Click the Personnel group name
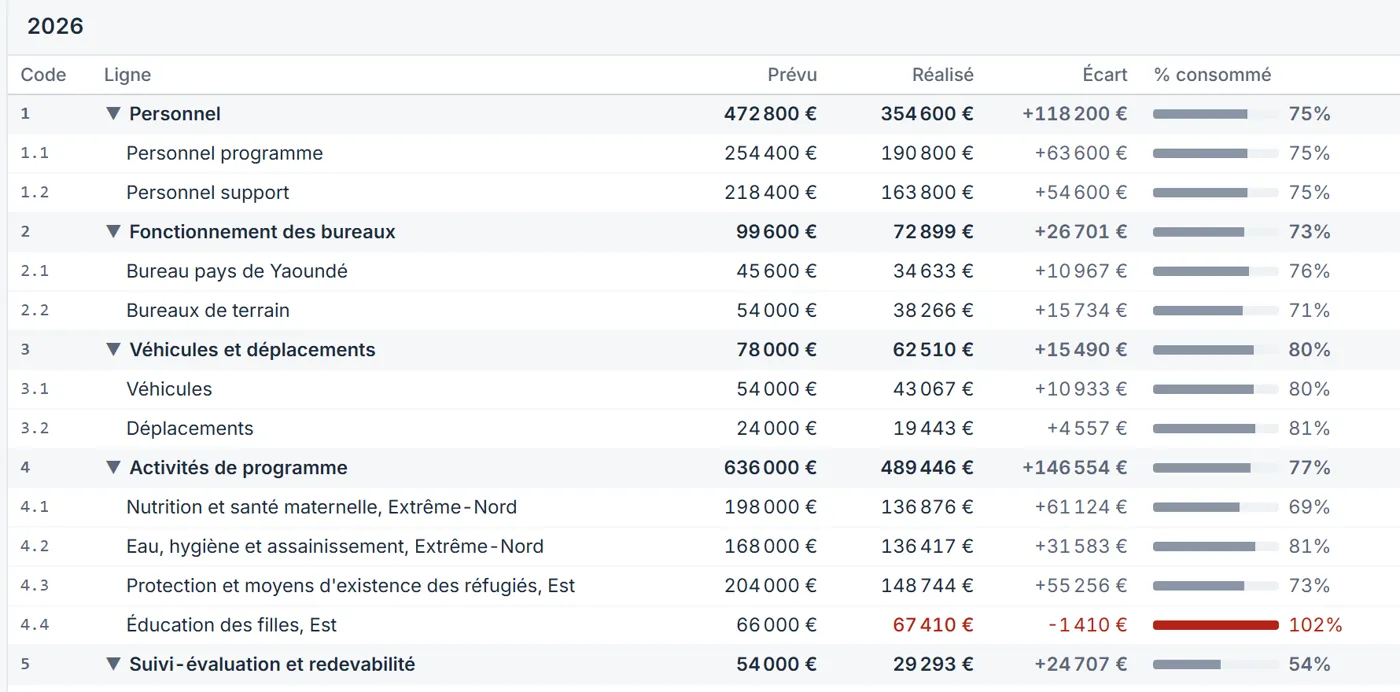Viewport: 1400px width, 692px height. [x=175, y=114]
